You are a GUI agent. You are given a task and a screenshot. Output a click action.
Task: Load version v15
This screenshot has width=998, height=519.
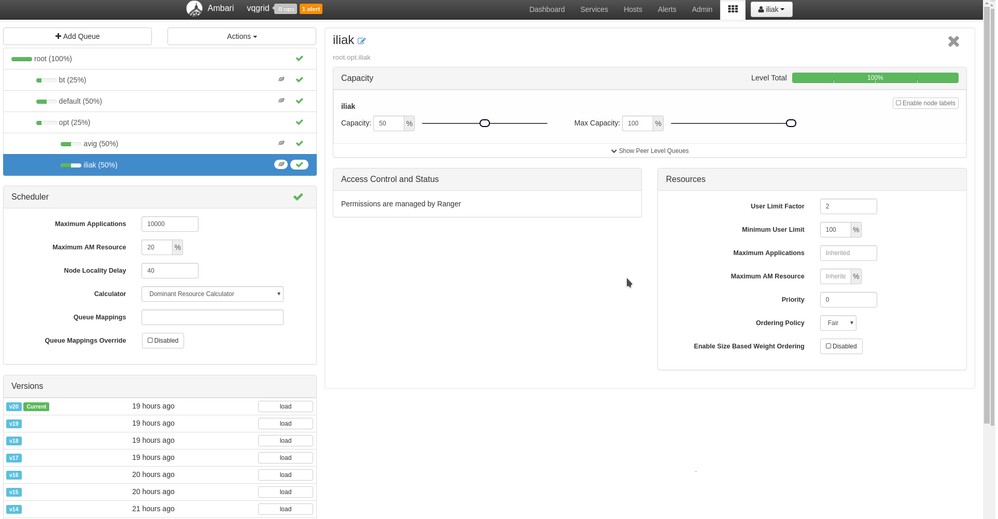click(285, 492)
